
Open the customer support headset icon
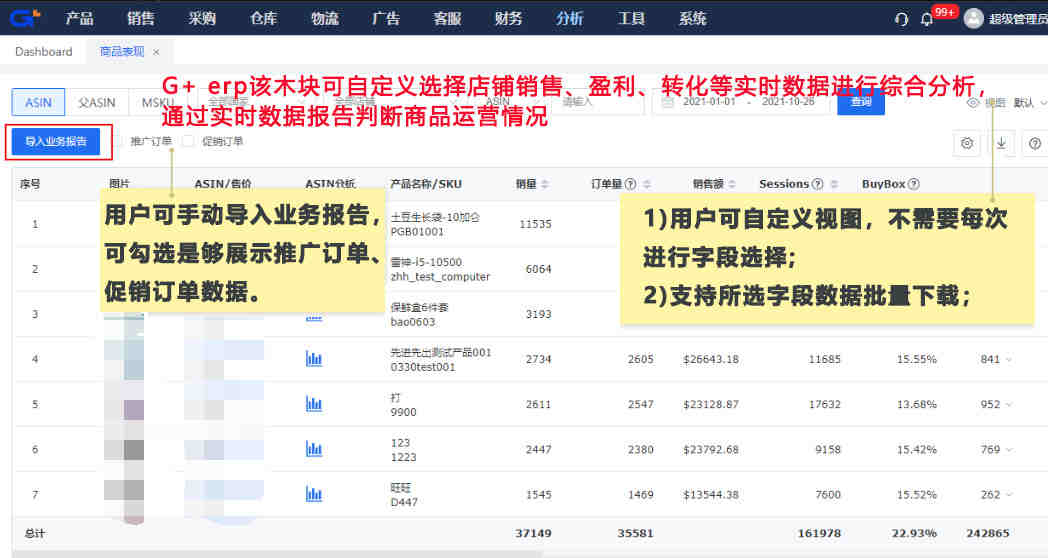pos(901,19)
